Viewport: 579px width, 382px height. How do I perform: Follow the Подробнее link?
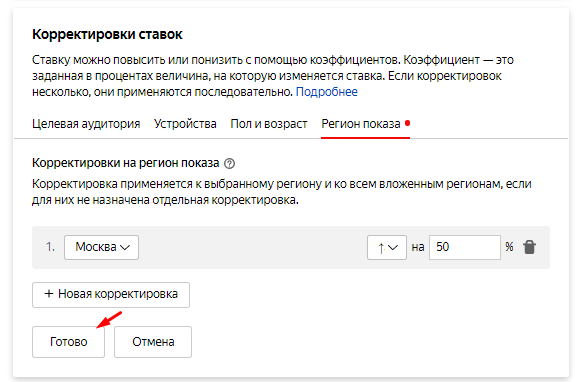pos(327,92)
